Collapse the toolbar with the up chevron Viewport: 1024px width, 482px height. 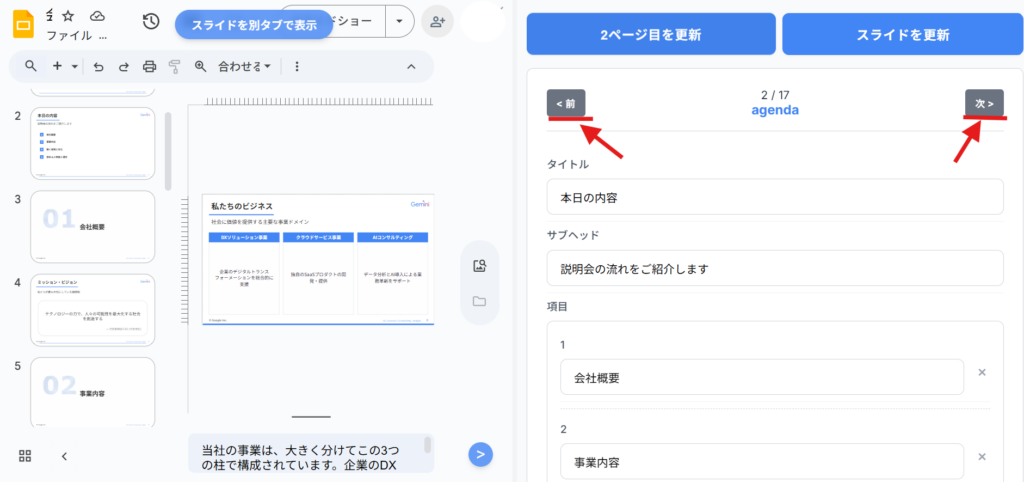pos(411,66)
